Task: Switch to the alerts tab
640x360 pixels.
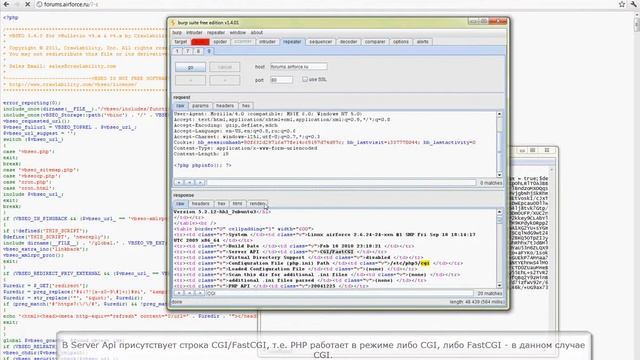Action: (422, 42)
